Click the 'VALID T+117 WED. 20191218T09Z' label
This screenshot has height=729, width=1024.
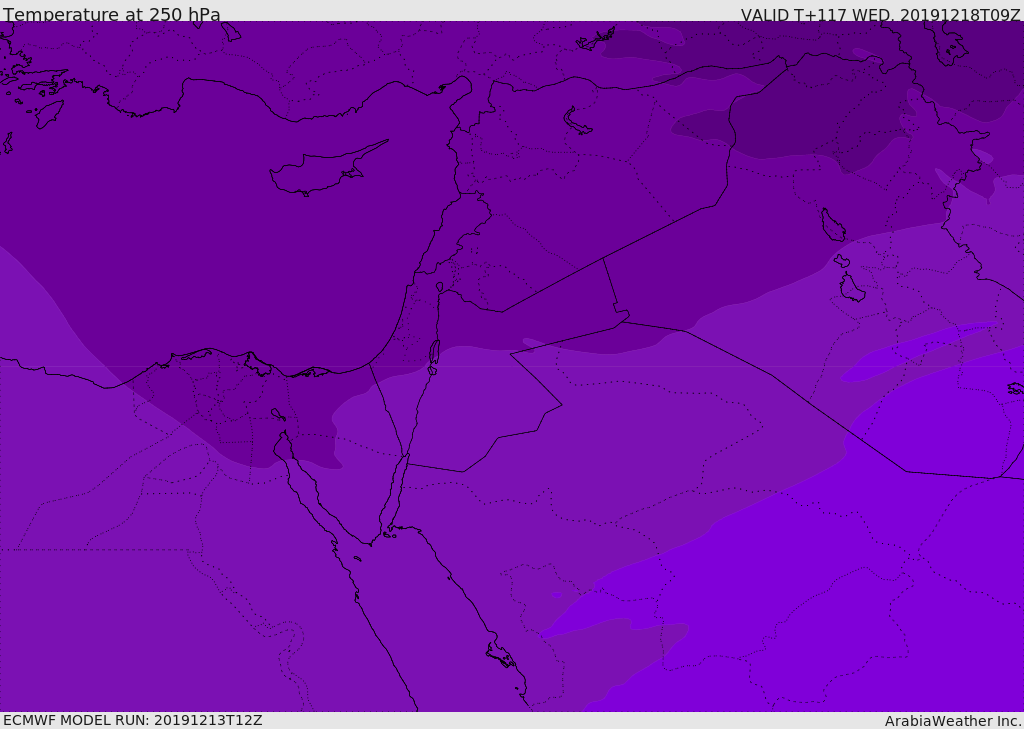click(x=880, y=15)
